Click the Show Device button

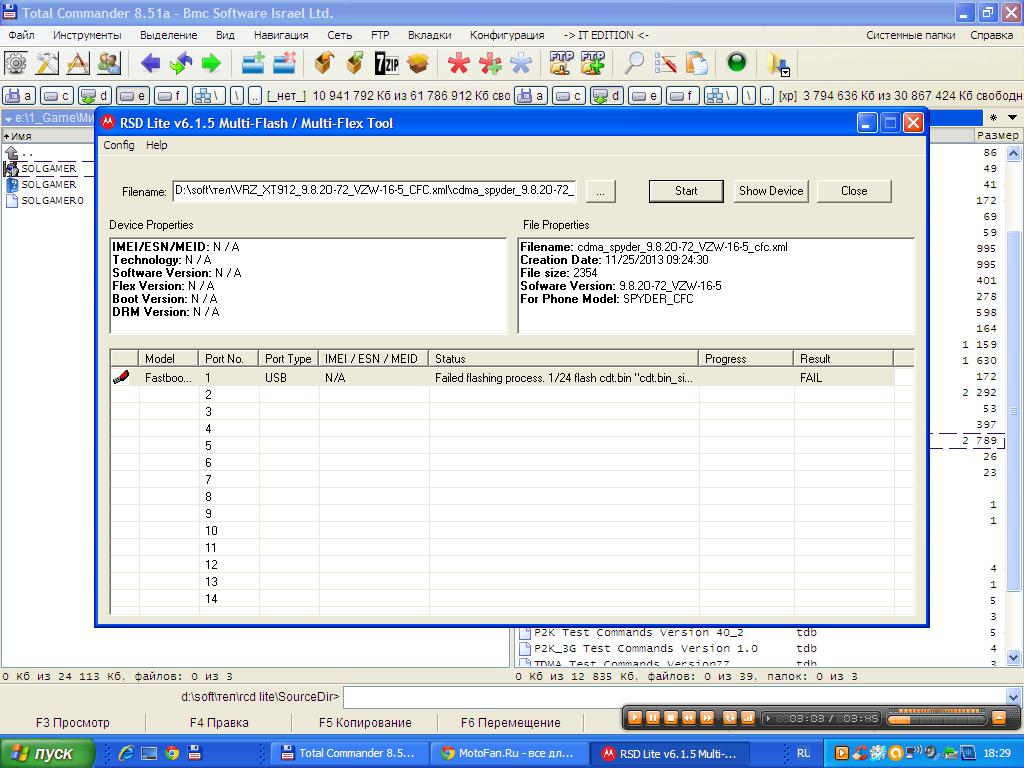pyautogui.click(x=771, y=191)
